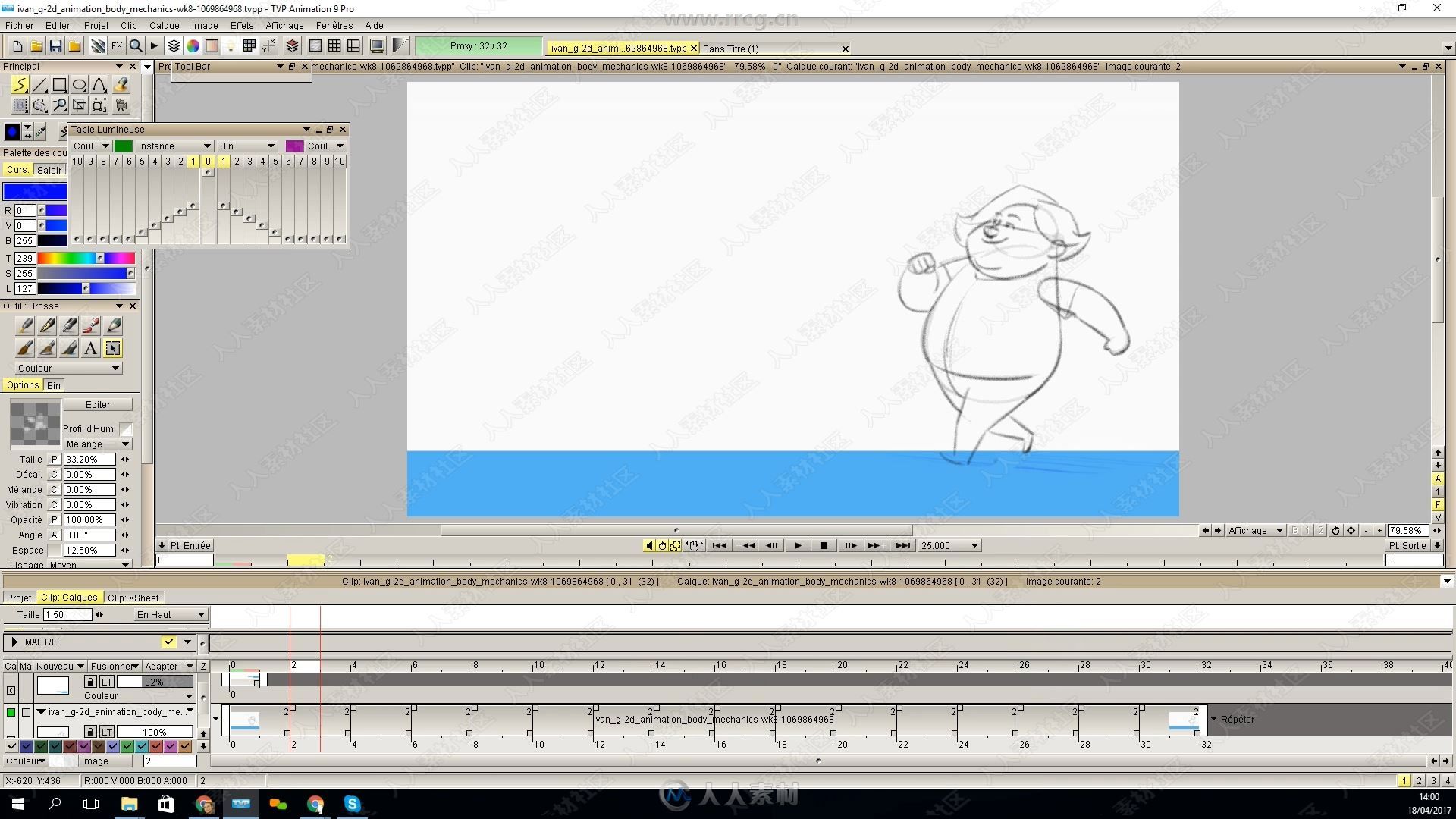Toggle the light table bulb icon
Viewport: 1456px width, 819px height.
231,46
